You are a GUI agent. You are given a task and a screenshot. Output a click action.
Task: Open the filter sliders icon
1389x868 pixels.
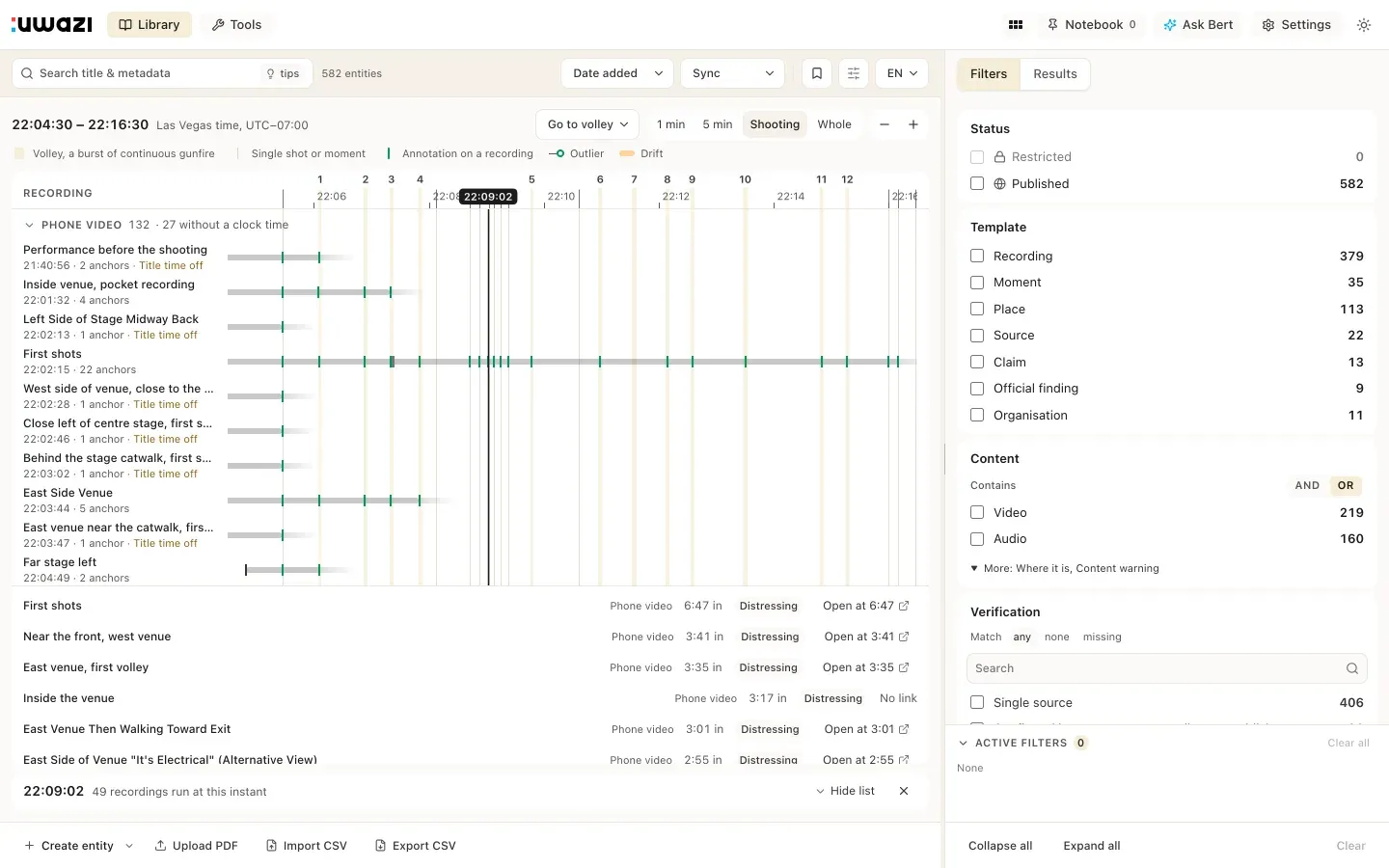854,73
